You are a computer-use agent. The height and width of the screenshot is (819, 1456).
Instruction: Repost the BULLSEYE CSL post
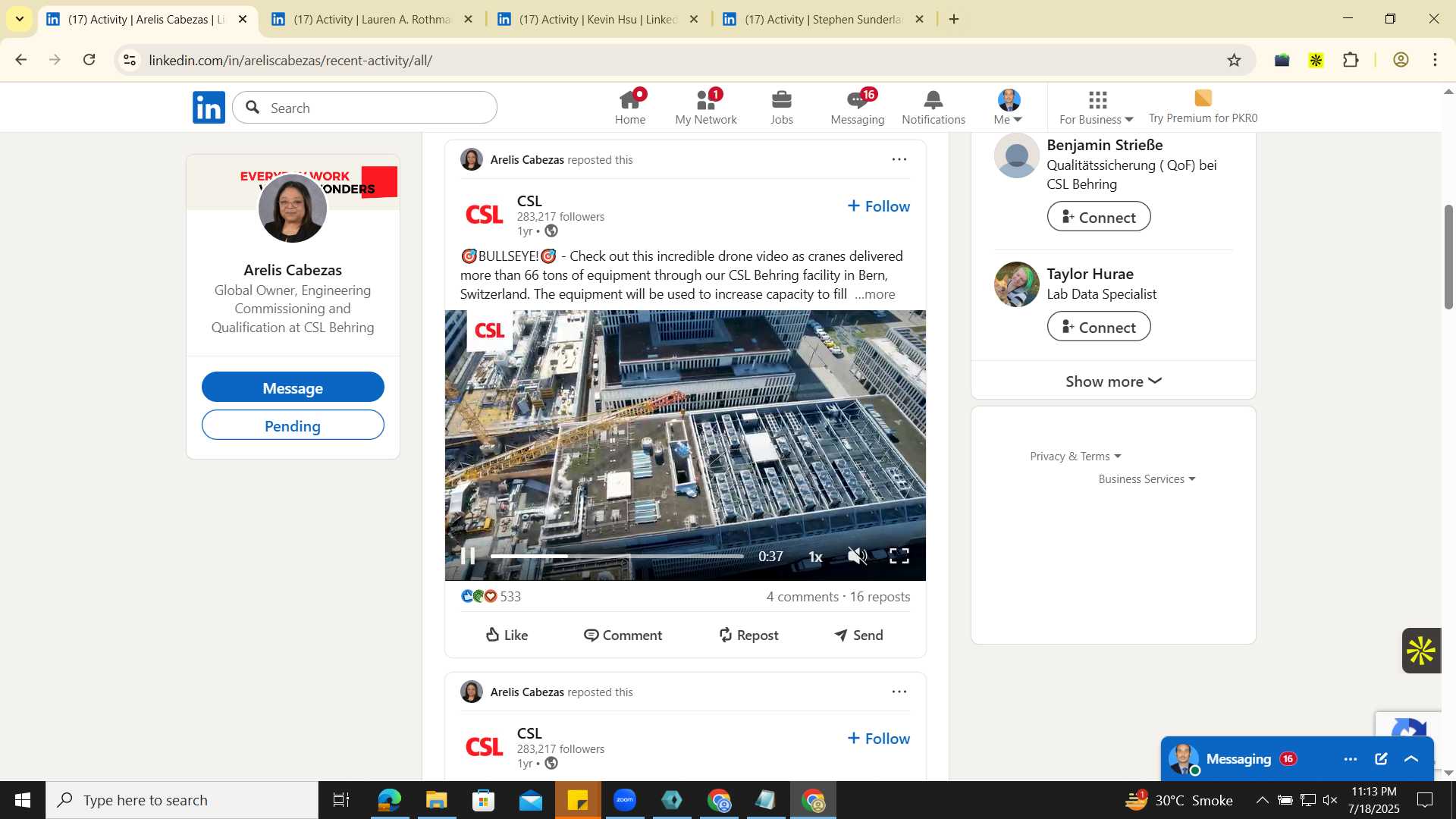[748, 635]
